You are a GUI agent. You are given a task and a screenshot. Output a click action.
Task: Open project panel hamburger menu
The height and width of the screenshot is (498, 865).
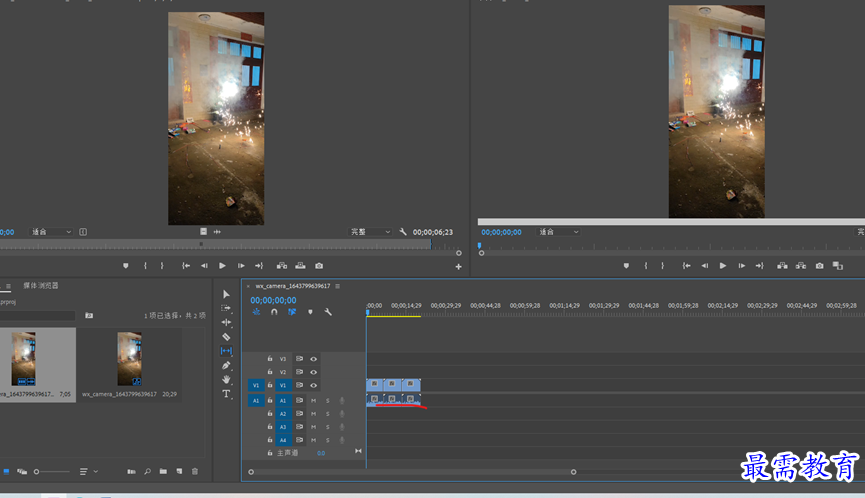click(x=8, y=286)
